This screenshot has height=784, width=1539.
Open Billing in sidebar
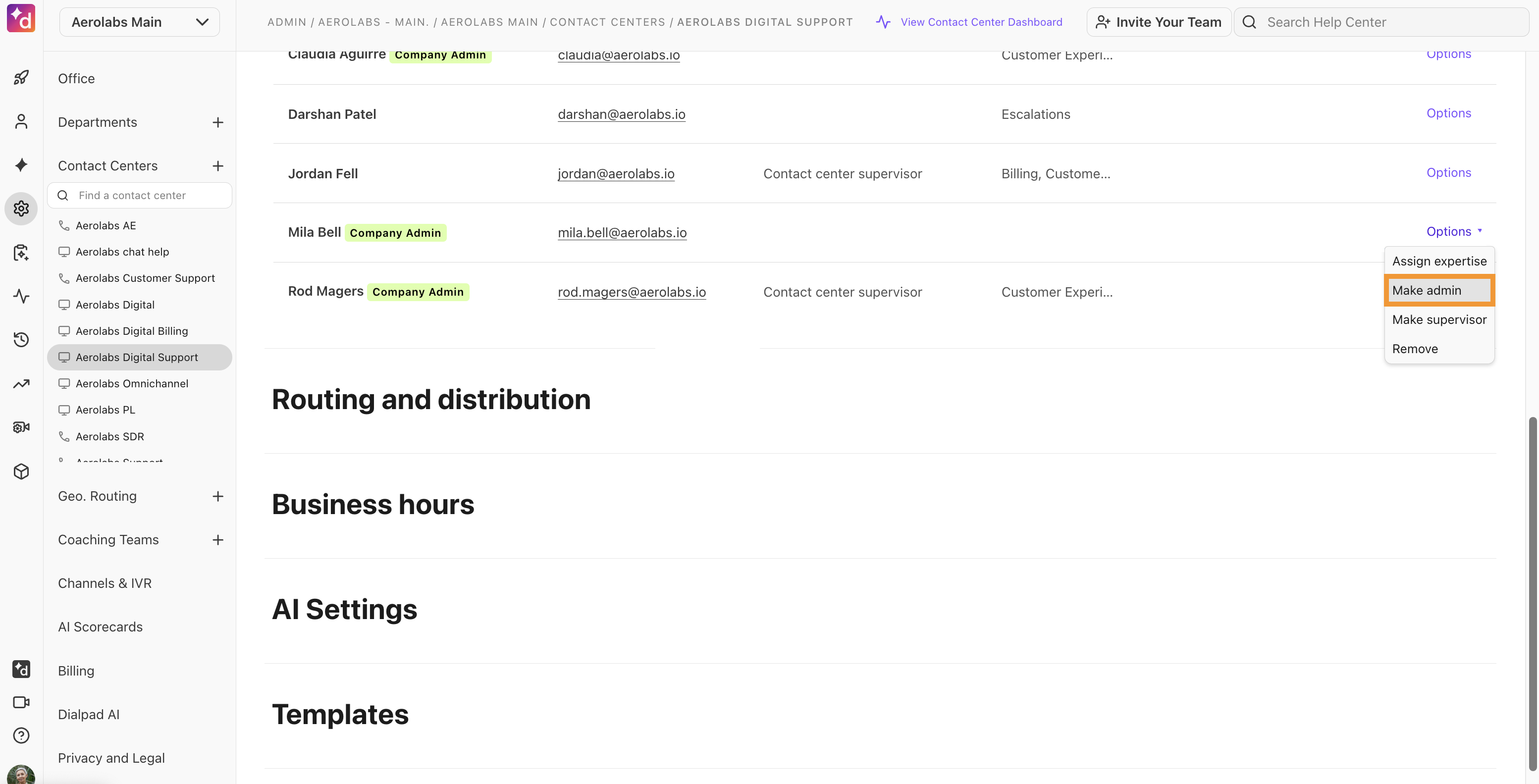point(76,671)
